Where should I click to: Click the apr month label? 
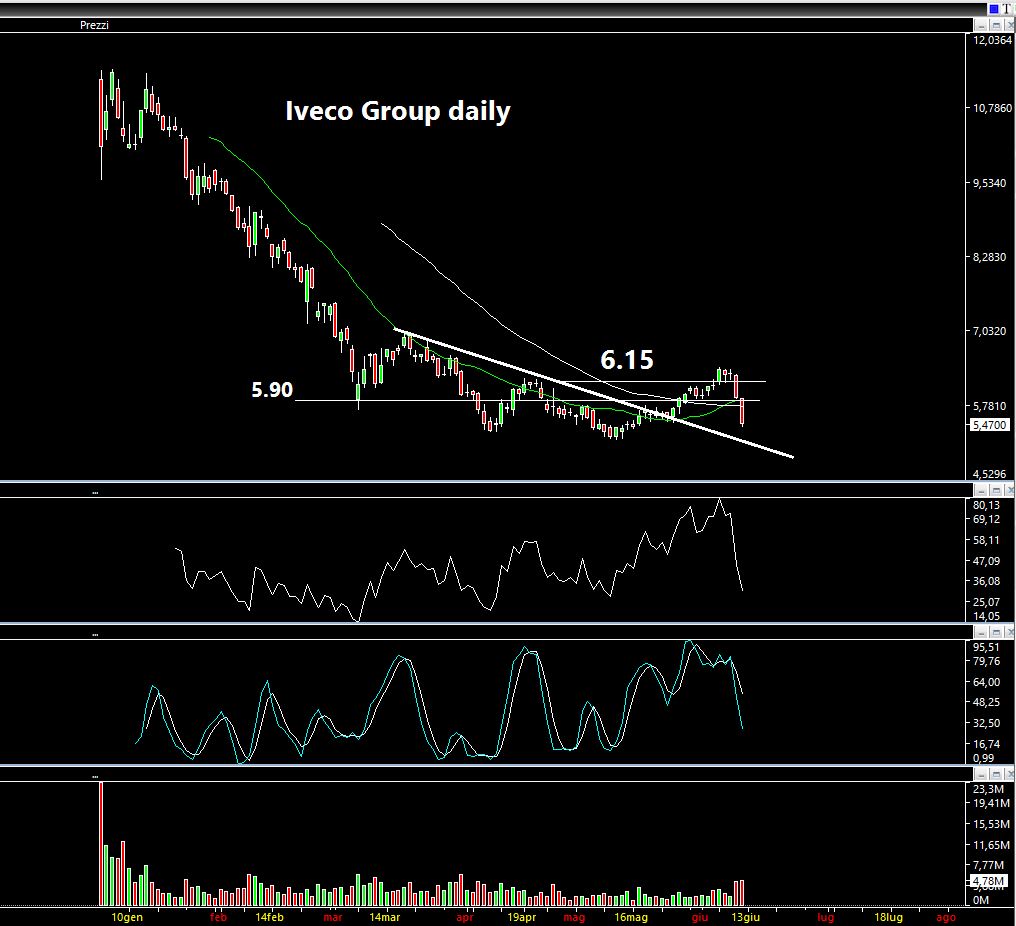(465, 917)
